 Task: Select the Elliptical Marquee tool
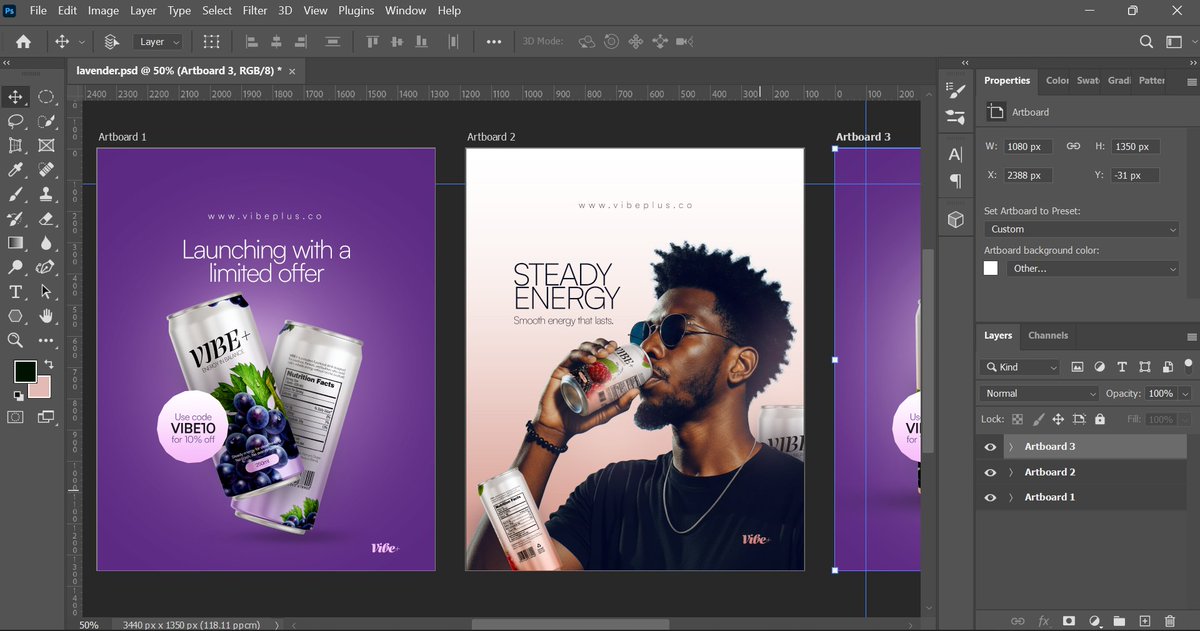46,97
